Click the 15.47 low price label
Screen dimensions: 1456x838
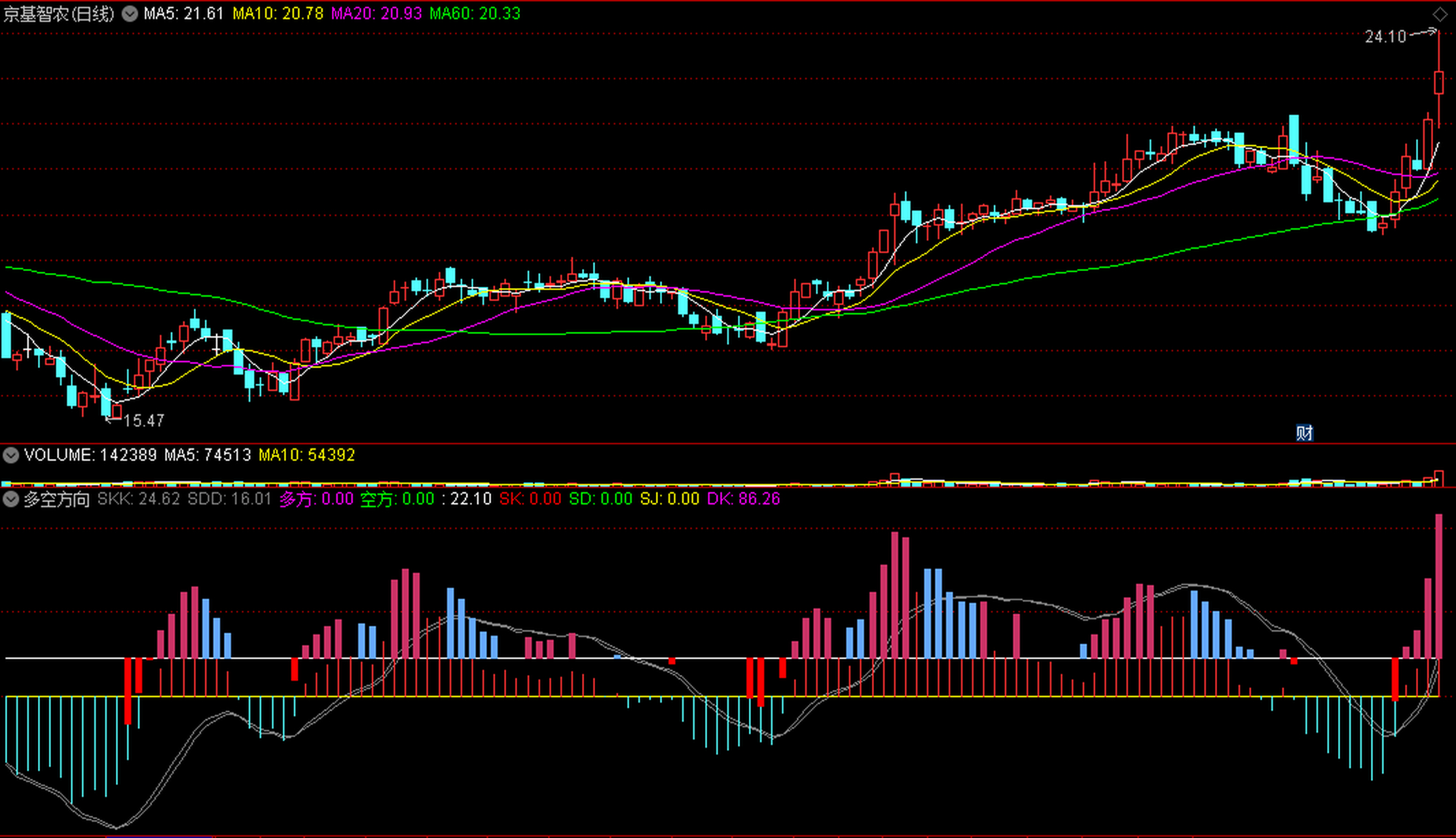pos(144,421)
